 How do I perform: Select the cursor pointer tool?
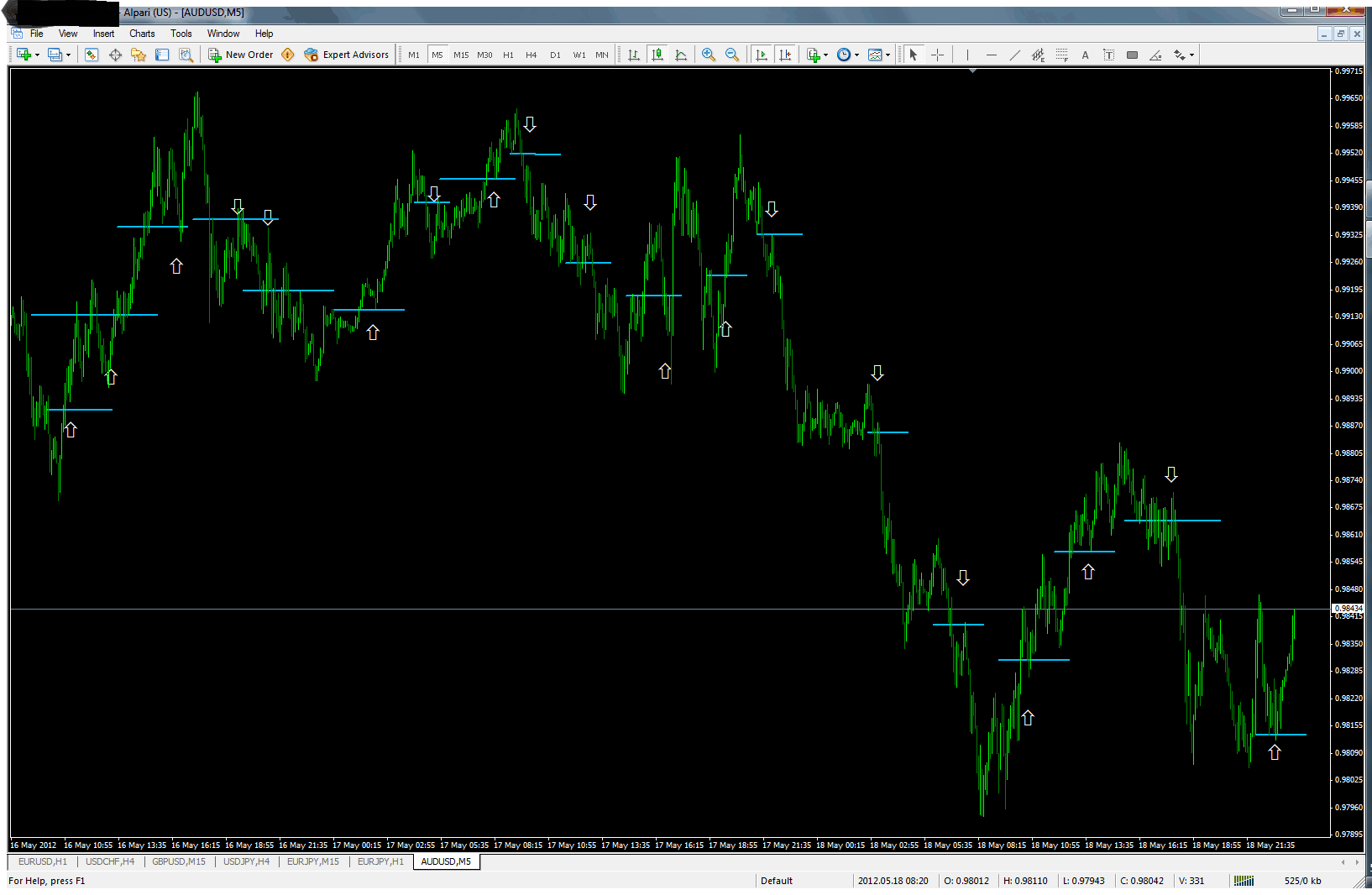tap(914, 55)
